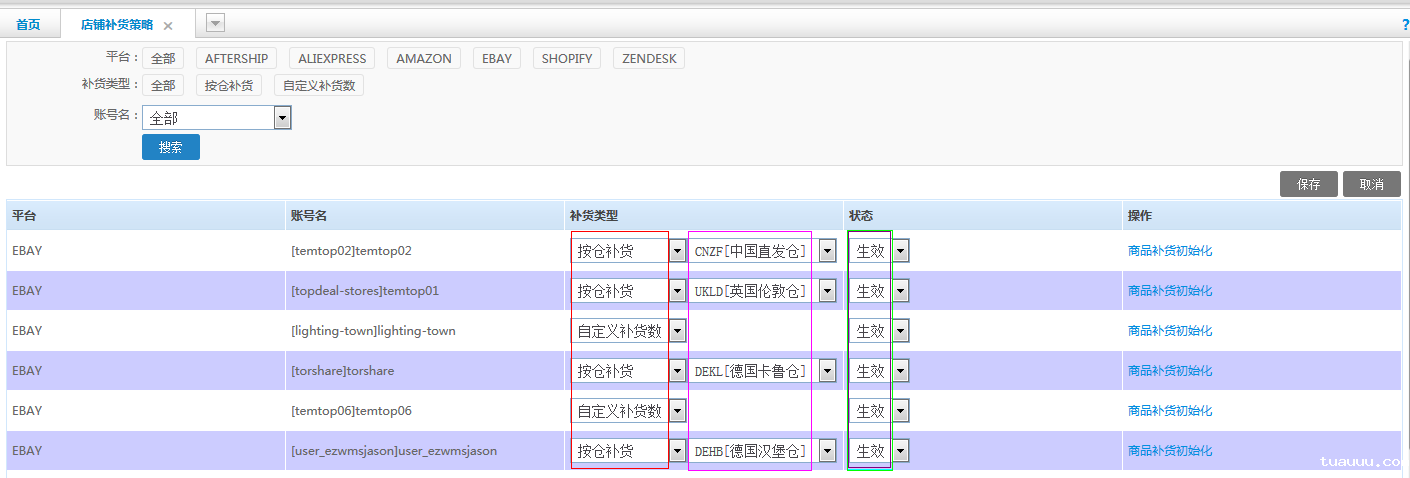Open status dropdown for lighting-town row

tap(879, 331)
